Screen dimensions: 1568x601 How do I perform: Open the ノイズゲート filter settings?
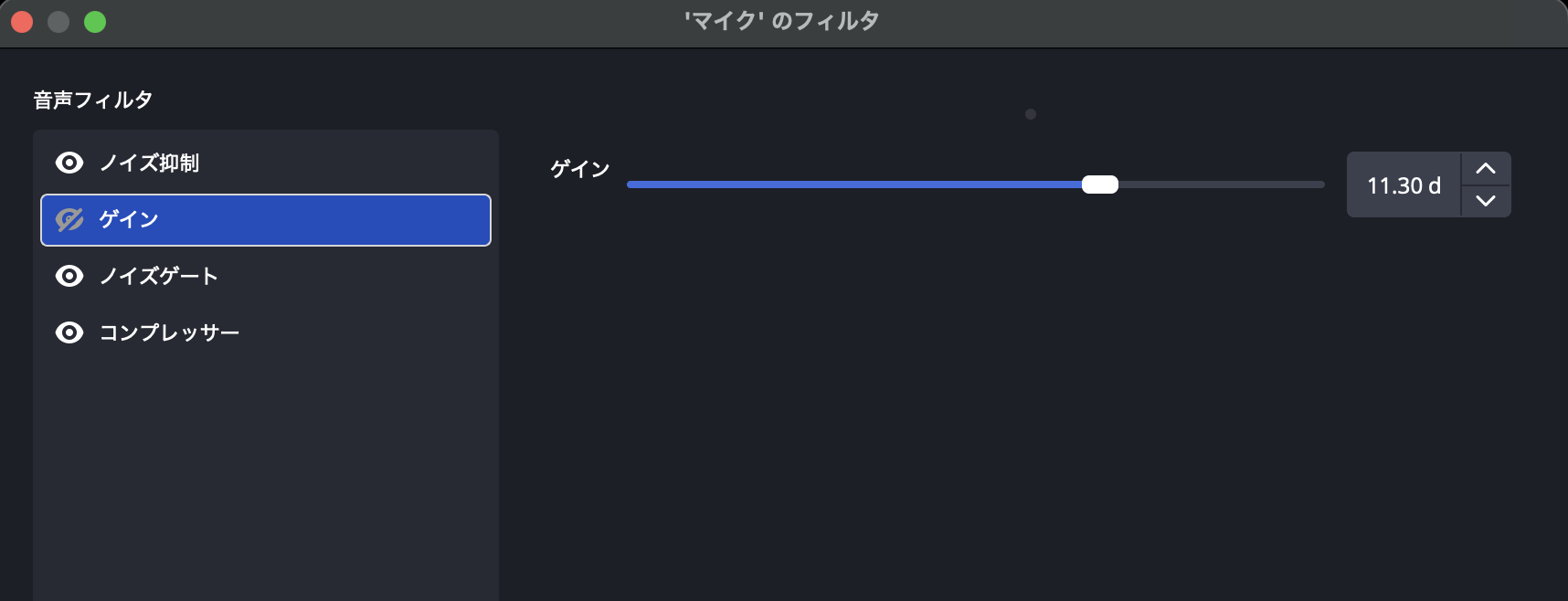pos(266,276)
